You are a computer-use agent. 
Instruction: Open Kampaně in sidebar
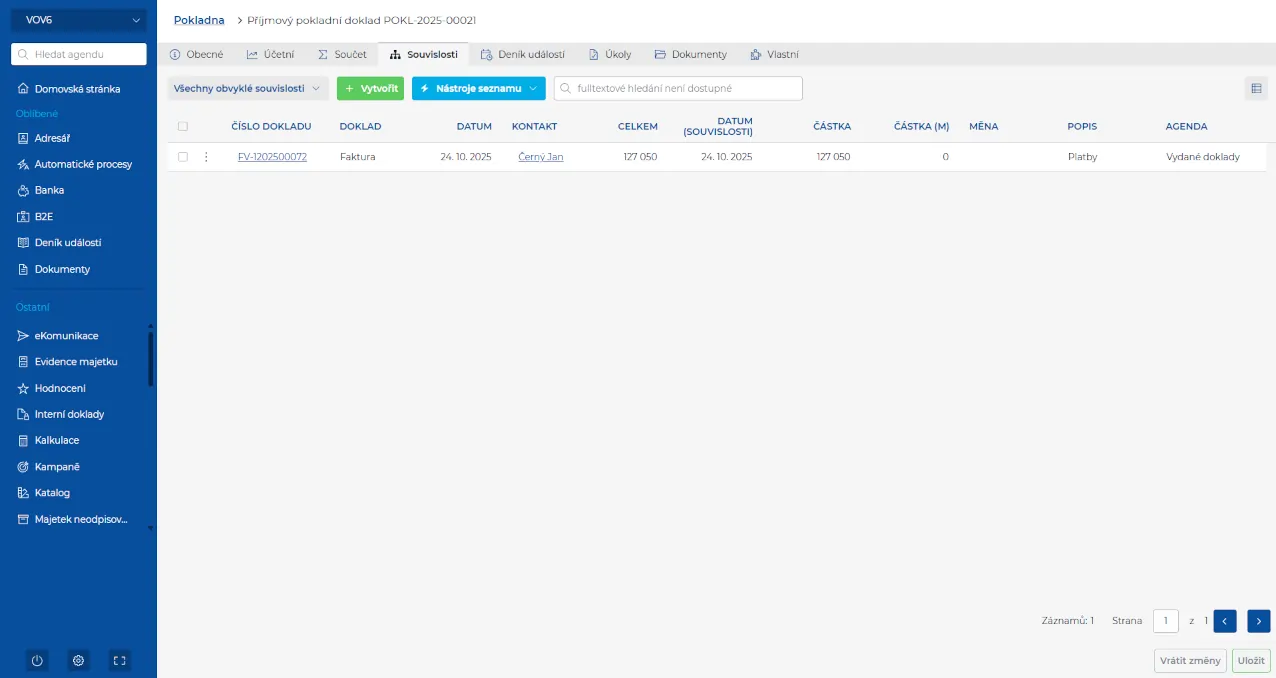coord(56,467)
